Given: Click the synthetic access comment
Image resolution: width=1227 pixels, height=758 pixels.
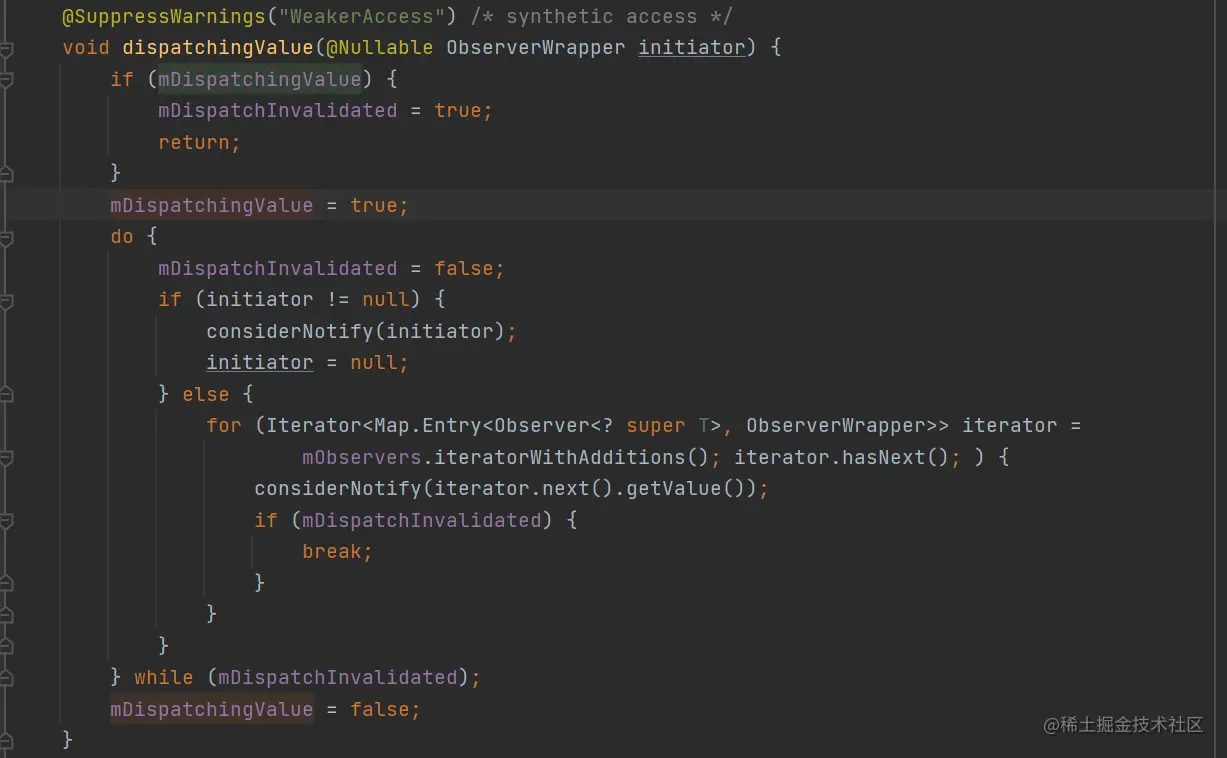Looking at the screenshot, I should coord(602,16).
